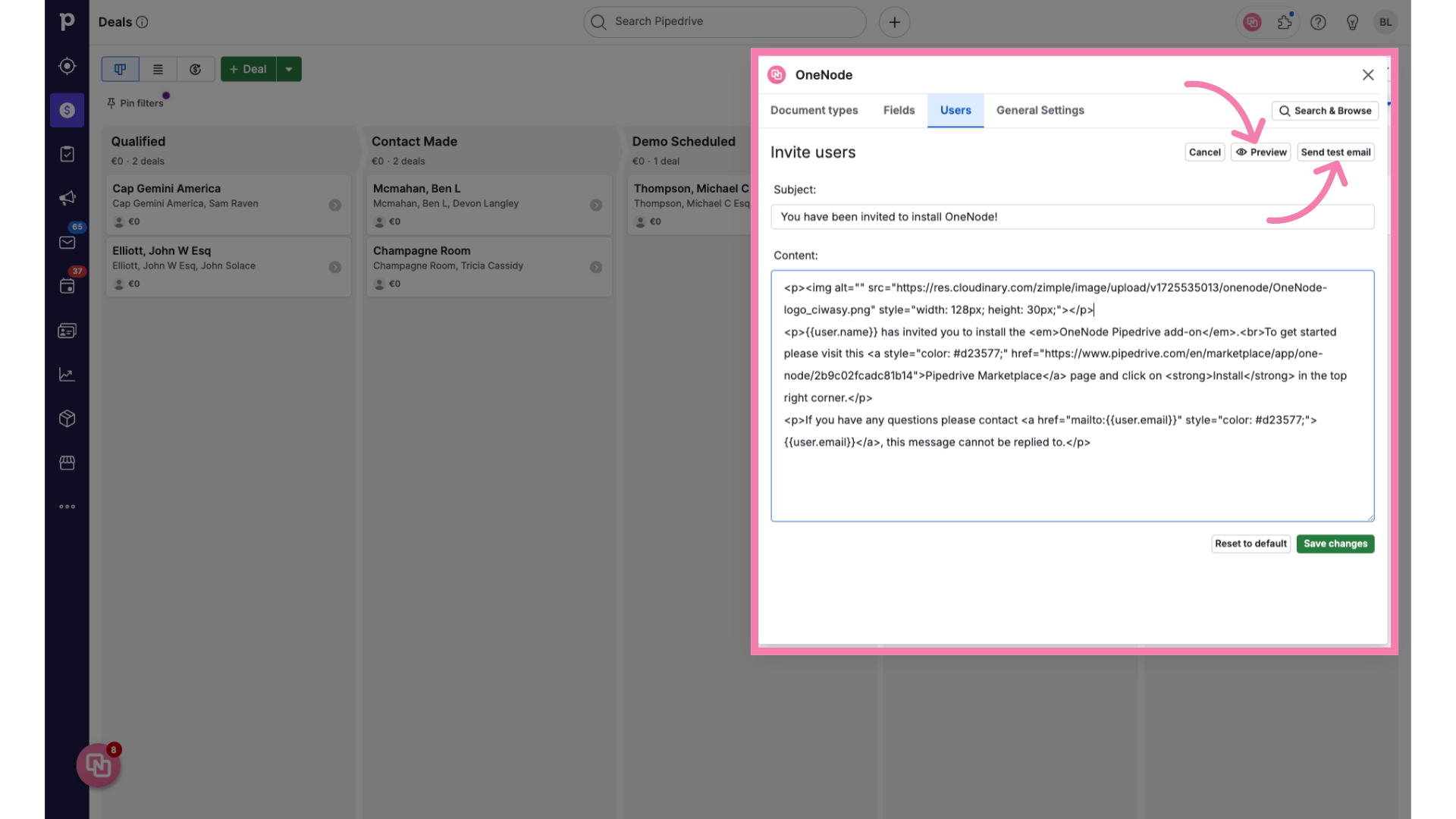Switch to the Fields tab
1456x819 pixels.
pyautogui.click(x=899, y=110)
